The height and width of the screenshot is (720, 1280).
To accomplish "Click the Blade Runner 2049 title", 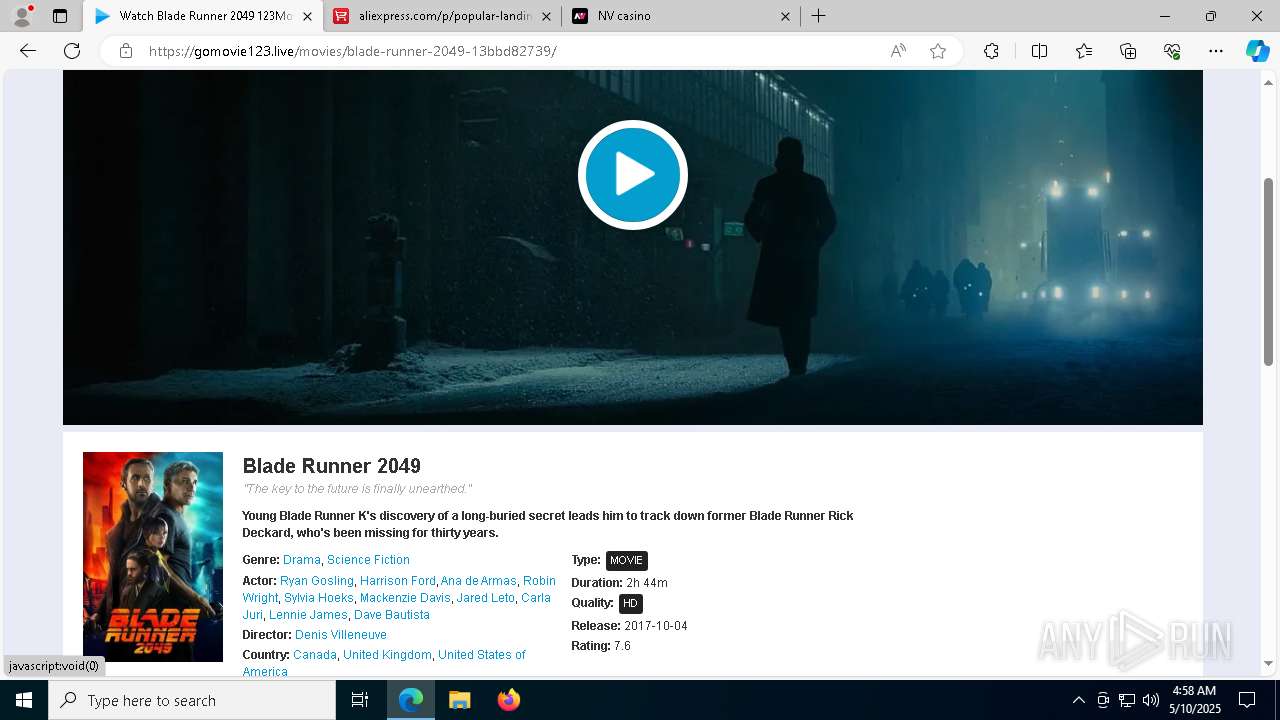I will 331,466.
